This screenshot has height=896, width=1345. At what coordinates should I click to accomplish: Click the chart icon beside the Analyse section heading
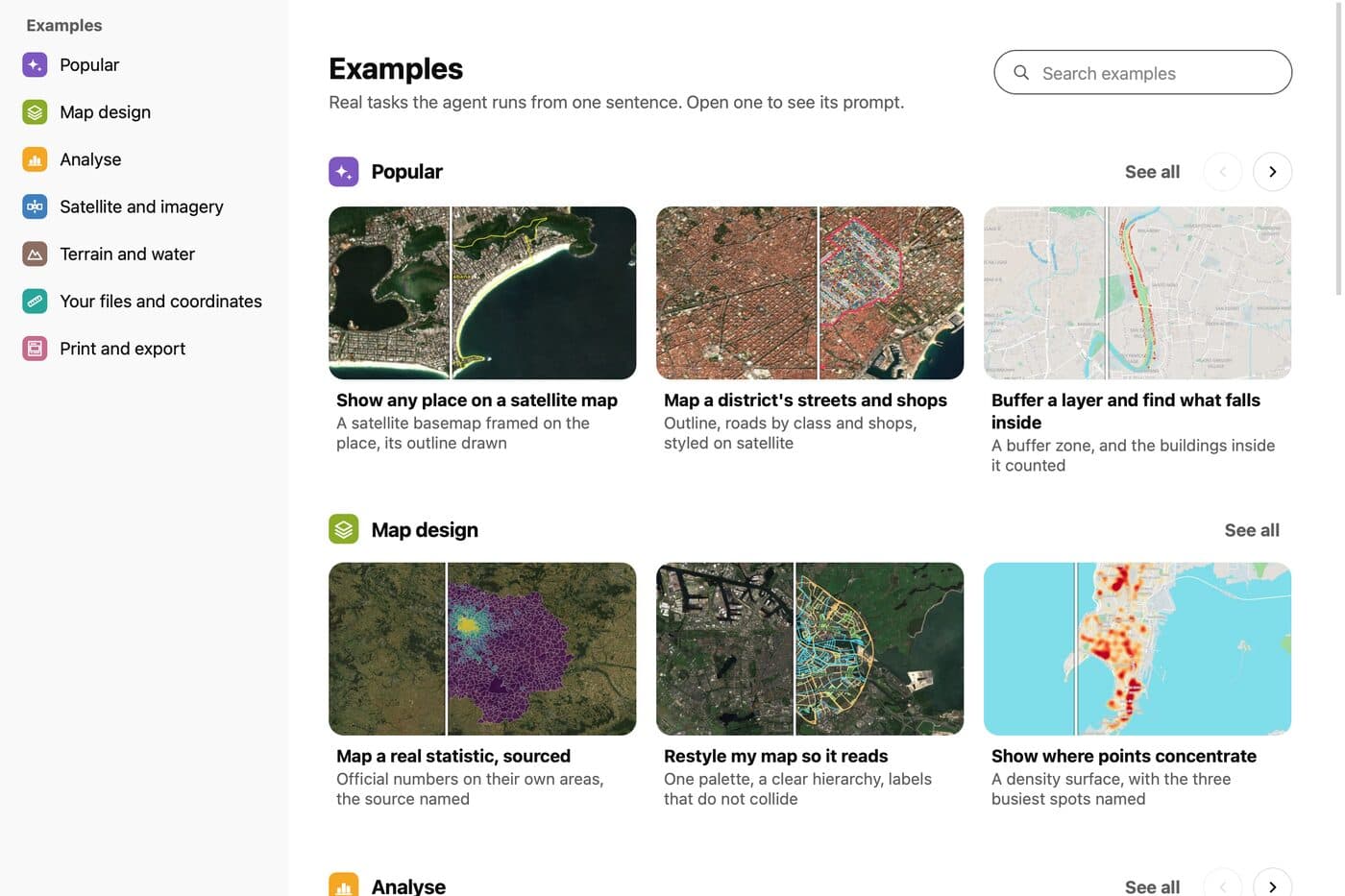pos(344,885)
